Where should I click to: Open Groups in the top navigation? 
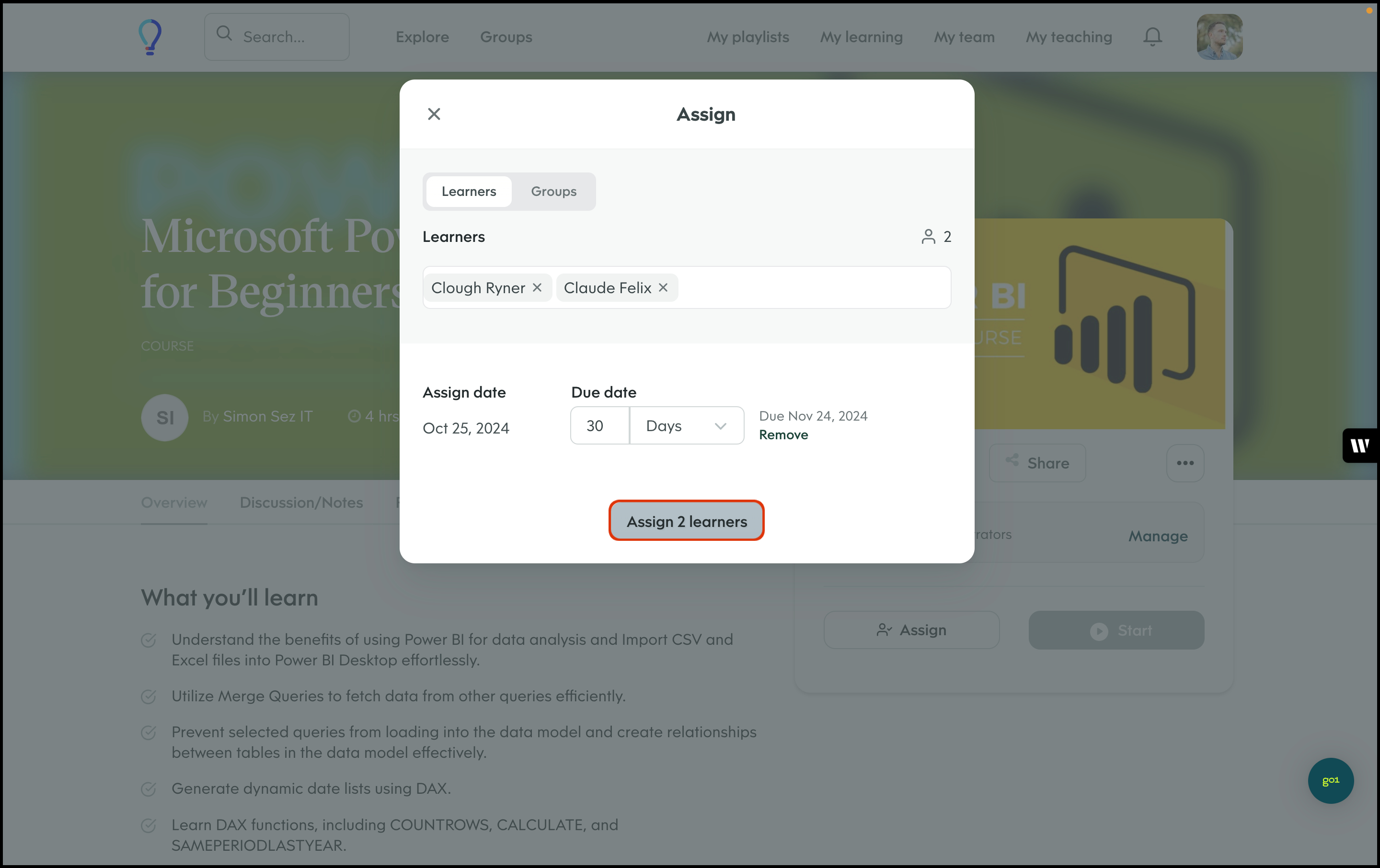tap(506, 37)
